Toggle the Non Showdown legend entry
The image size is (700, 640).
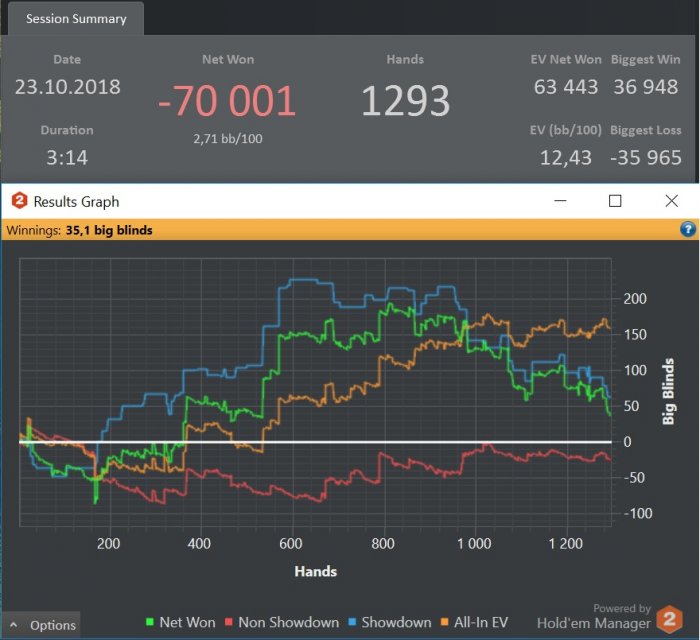(282, 622)
